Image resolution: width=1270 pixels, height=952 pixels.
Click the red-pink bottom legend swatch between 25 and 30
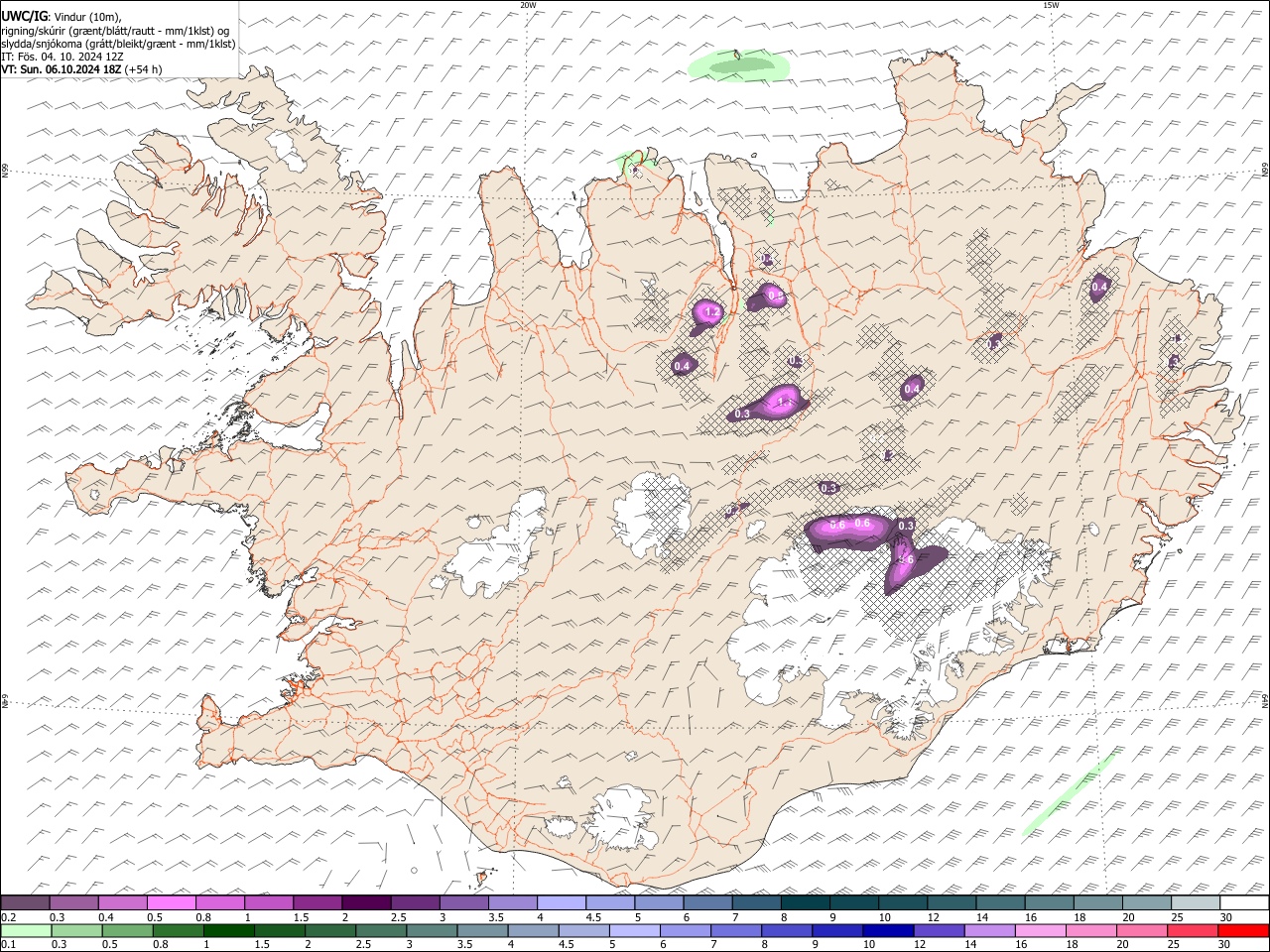tap(1192, 930)
